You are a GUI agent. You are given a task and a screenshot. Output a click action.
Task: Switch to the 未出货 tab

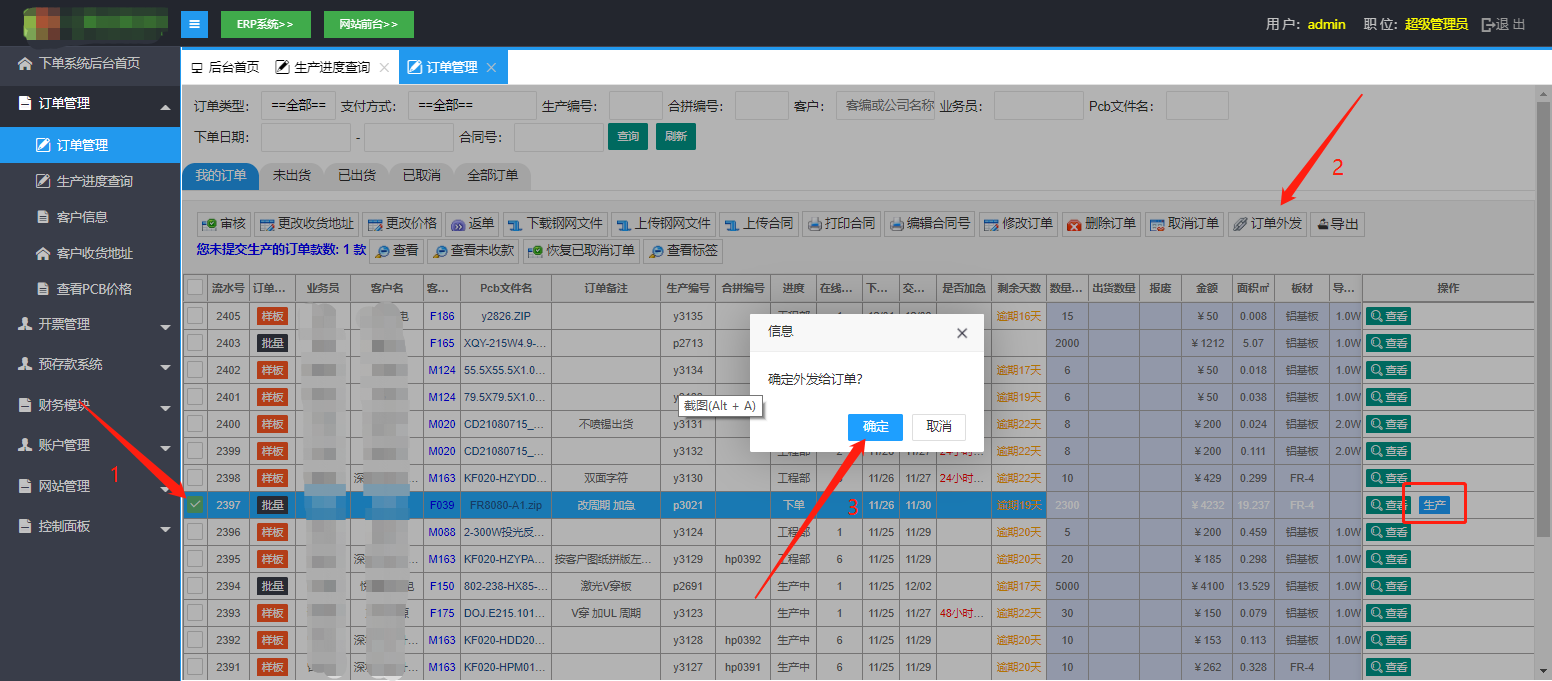(x=291, y=175)
